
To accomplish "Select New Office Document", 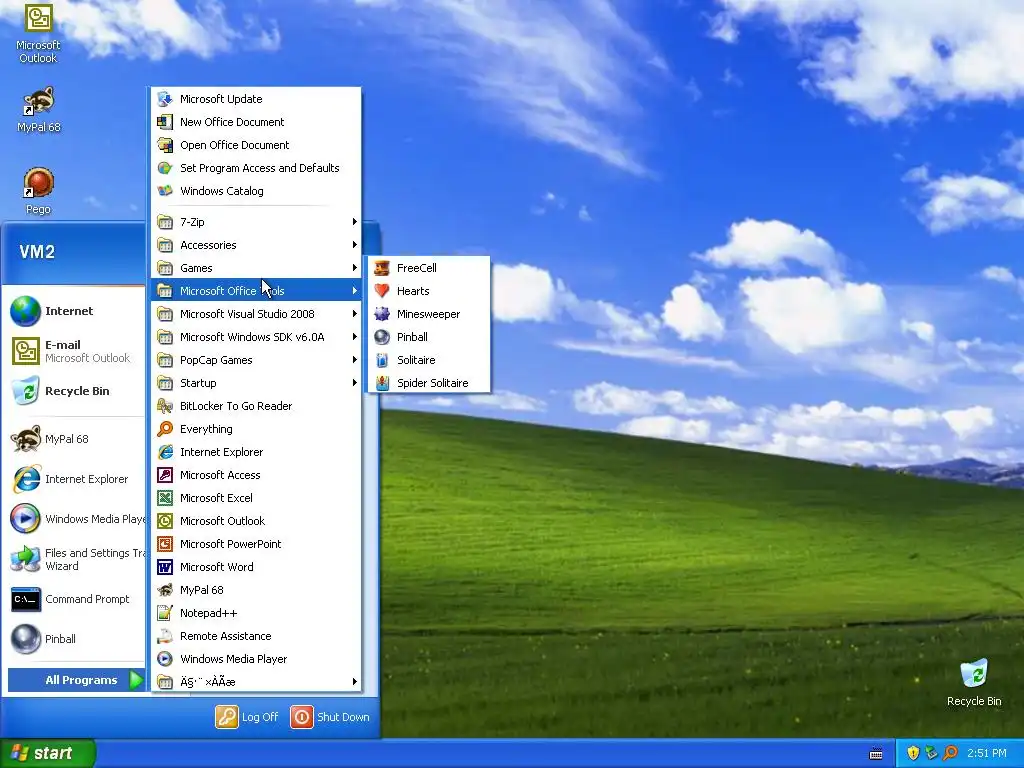I will click(256, 122).
